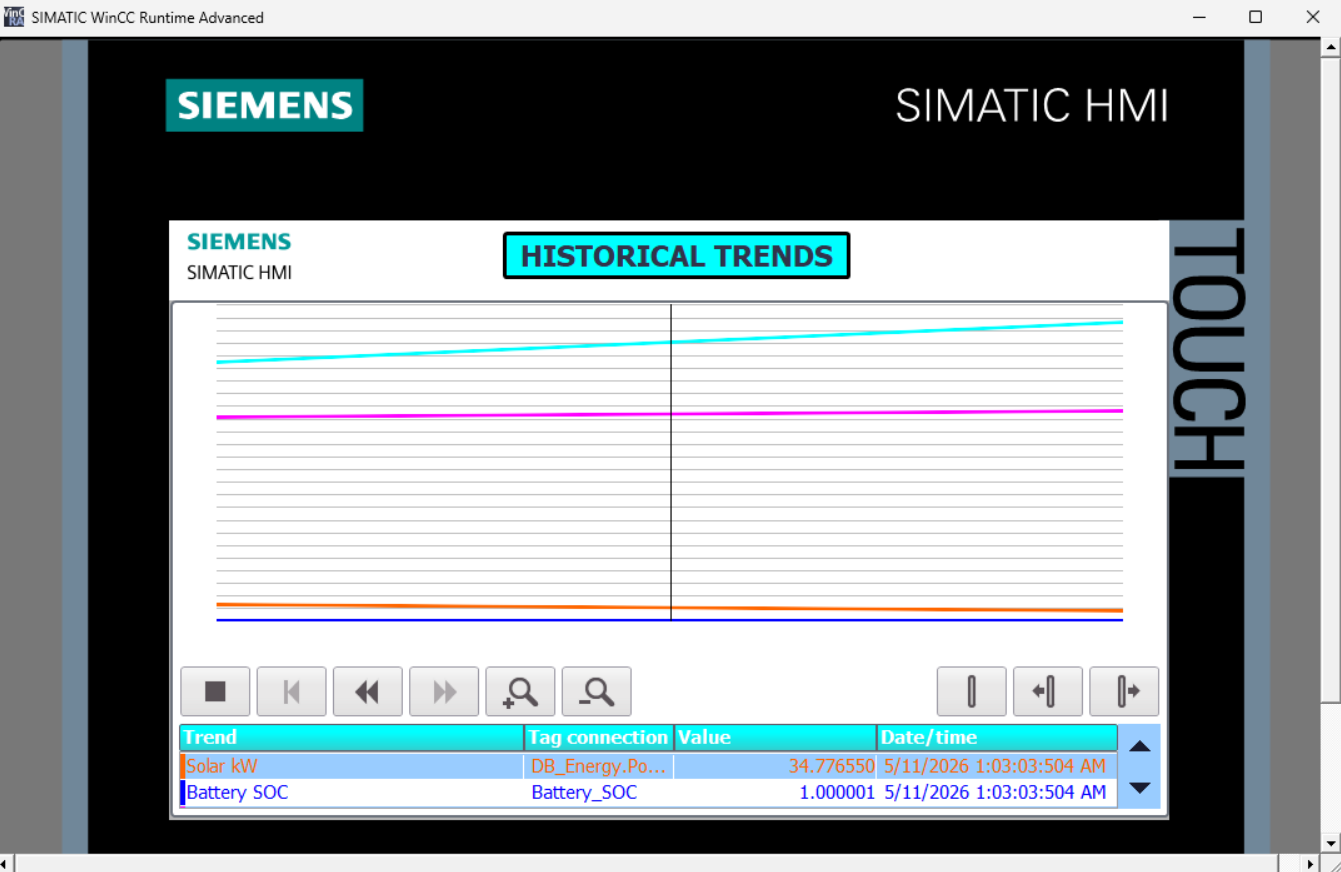This screenshot has width=1341, height=872.
Task: Click the Solar kW value 34.776550
Action: click(831, 766)
